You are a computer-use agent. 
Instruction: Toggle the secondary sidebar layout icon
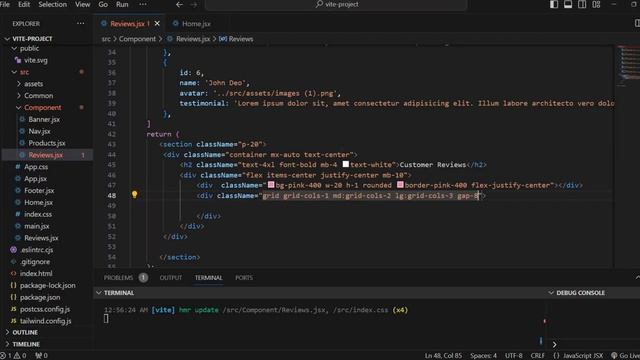pyautogui.click(x=582, y=4)
